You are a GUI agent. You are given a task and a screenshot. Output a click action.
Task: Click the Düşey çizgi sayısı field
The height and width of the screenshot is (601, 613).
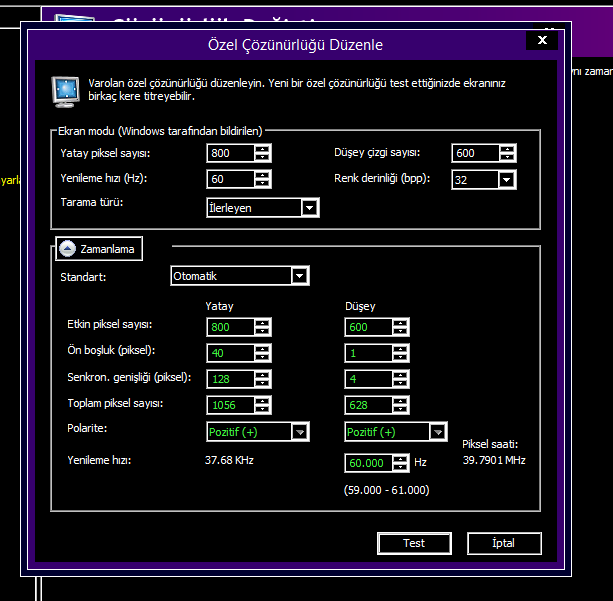pyautogui.click(x=474, y=153)
